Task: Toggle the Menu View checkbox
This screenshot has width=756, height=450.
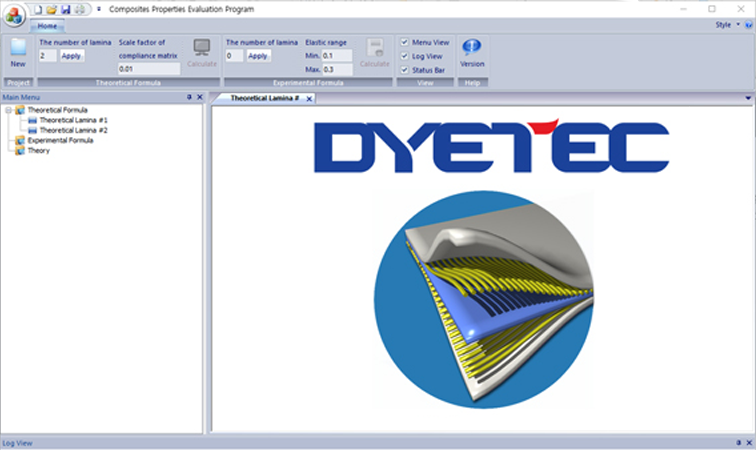Action: tap(405, 42)
